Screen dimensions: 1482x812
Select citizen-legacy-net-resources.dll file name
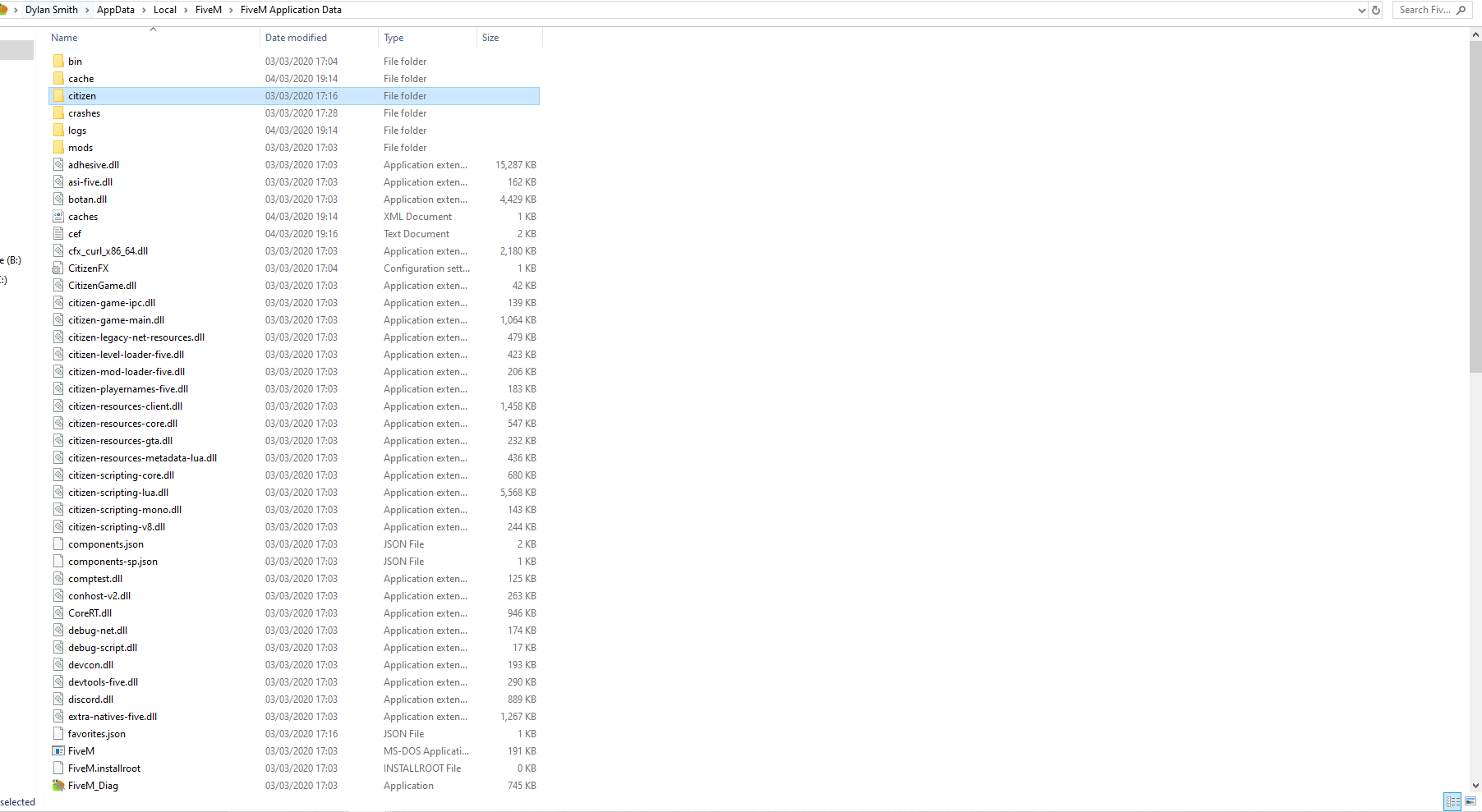click(136, 337)
